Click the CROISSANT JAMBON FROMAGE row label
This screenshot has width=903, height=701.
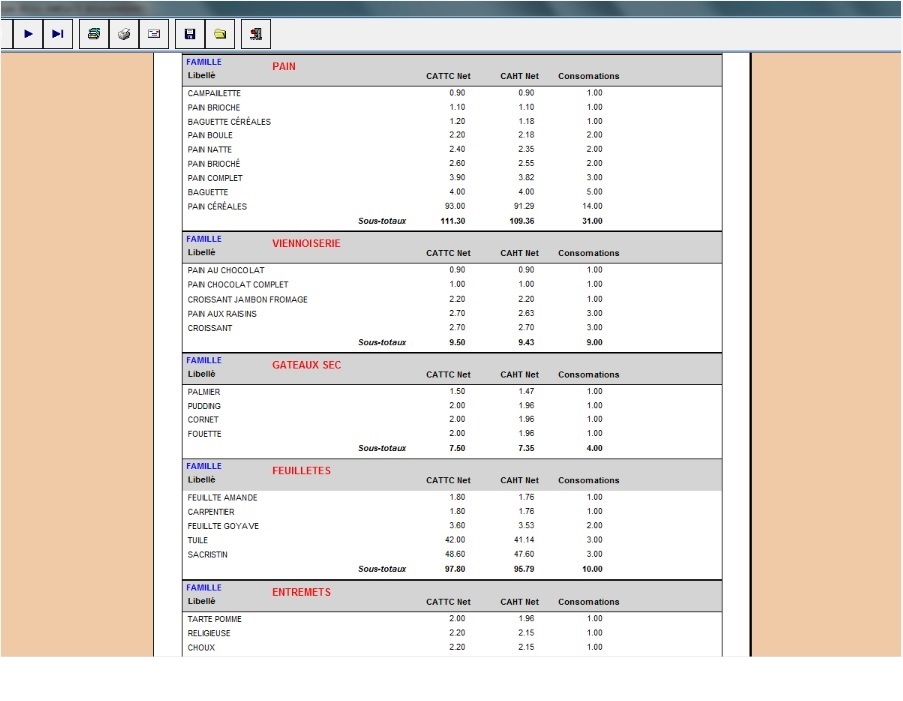[248, 300]
